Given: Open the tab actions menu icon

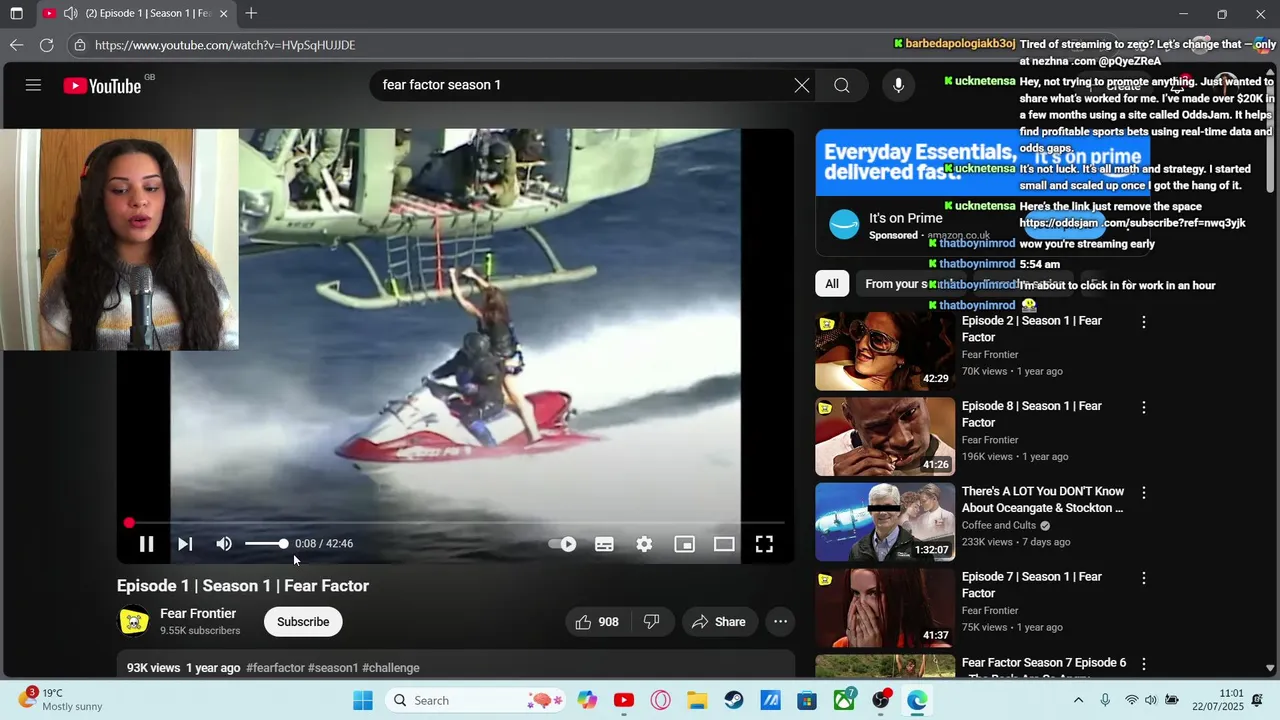Looking at the screenshot, I should point(16,14).
